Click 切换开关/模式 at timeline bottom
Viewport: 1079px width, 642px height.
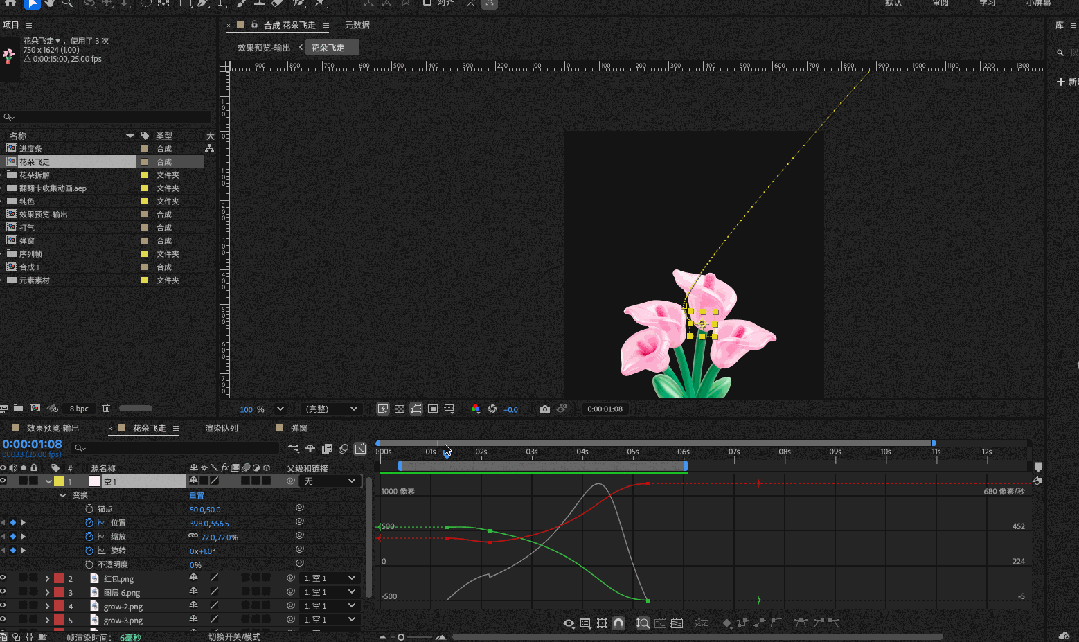click(233, 636)
